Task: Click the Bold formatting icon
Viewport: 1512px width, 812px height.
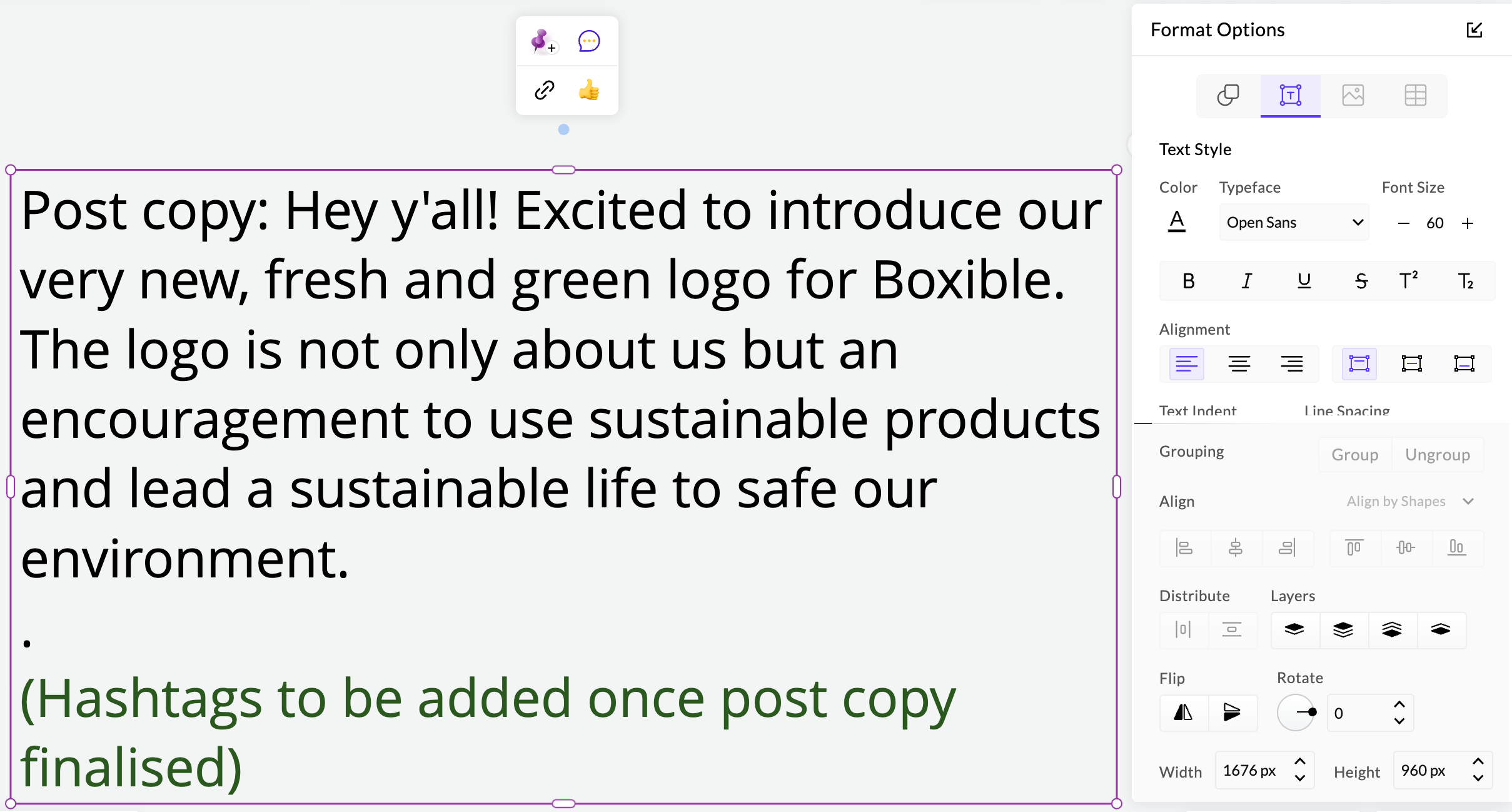Action: click(1189, 280)
